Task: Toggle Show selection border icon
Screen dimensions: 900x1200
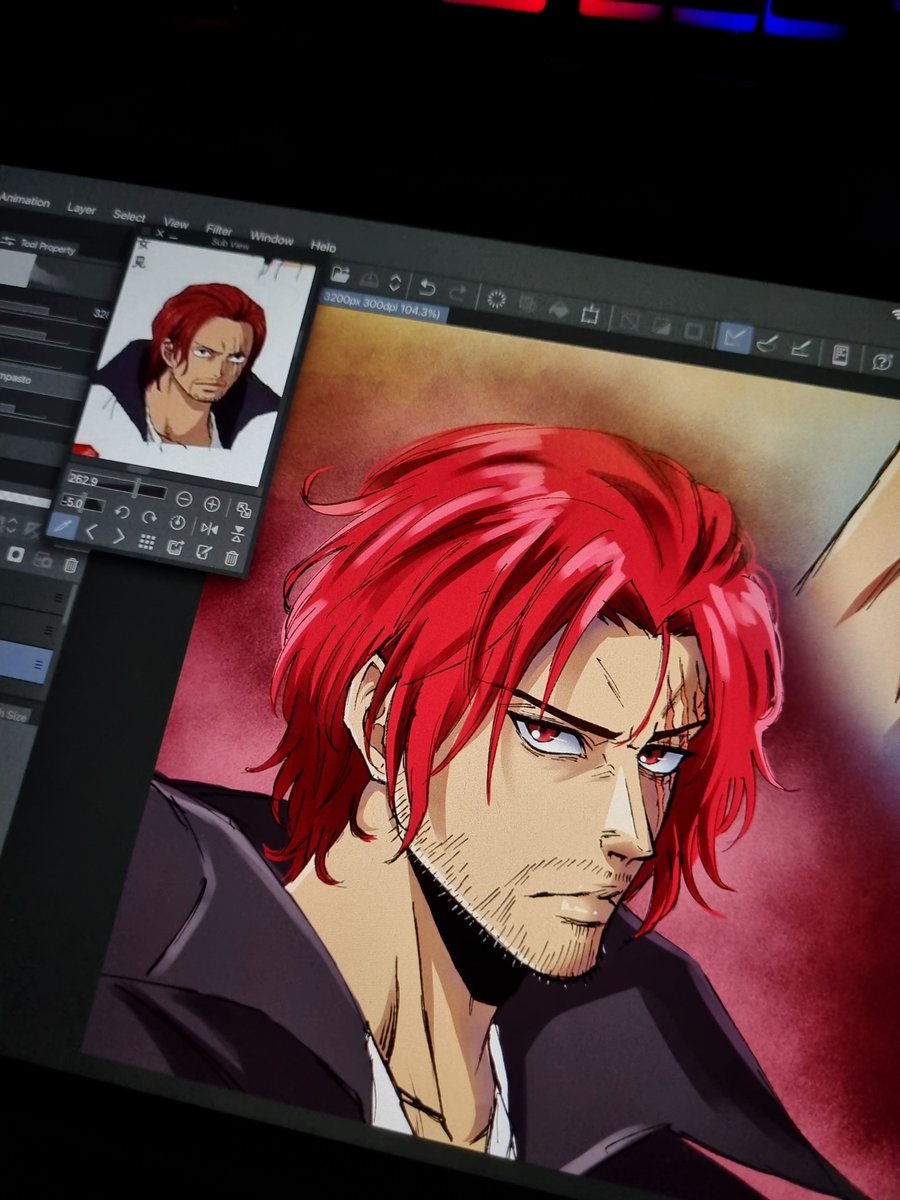Action: [x=693, y=330]
